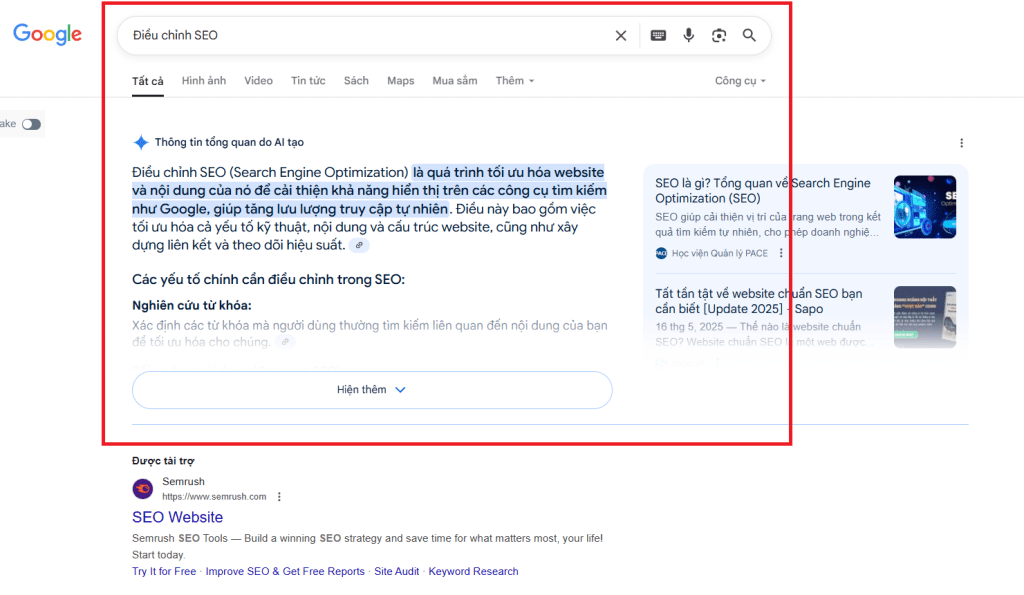Clear the search box with X icon
1024x595 pixels.
click(621, 36)
